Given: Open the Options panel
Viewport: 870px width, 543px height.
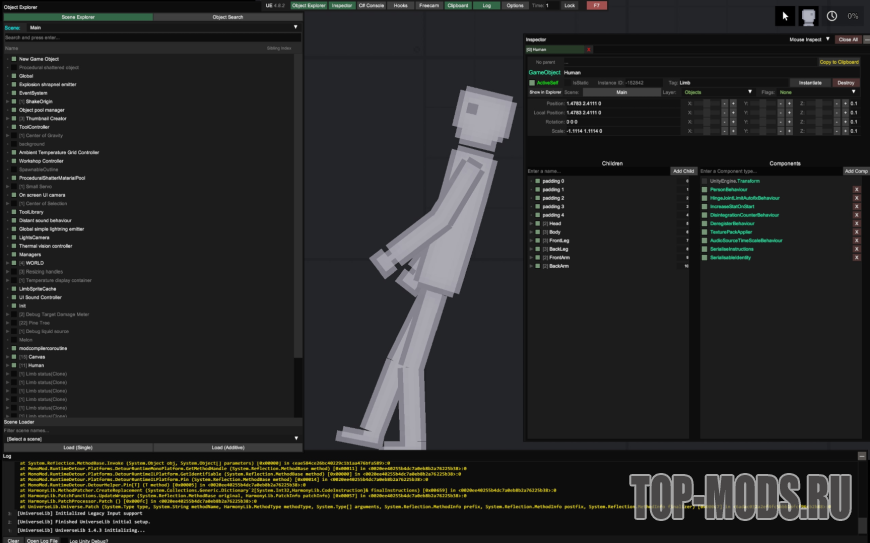Looking at the screenshot, I should 515,6.
